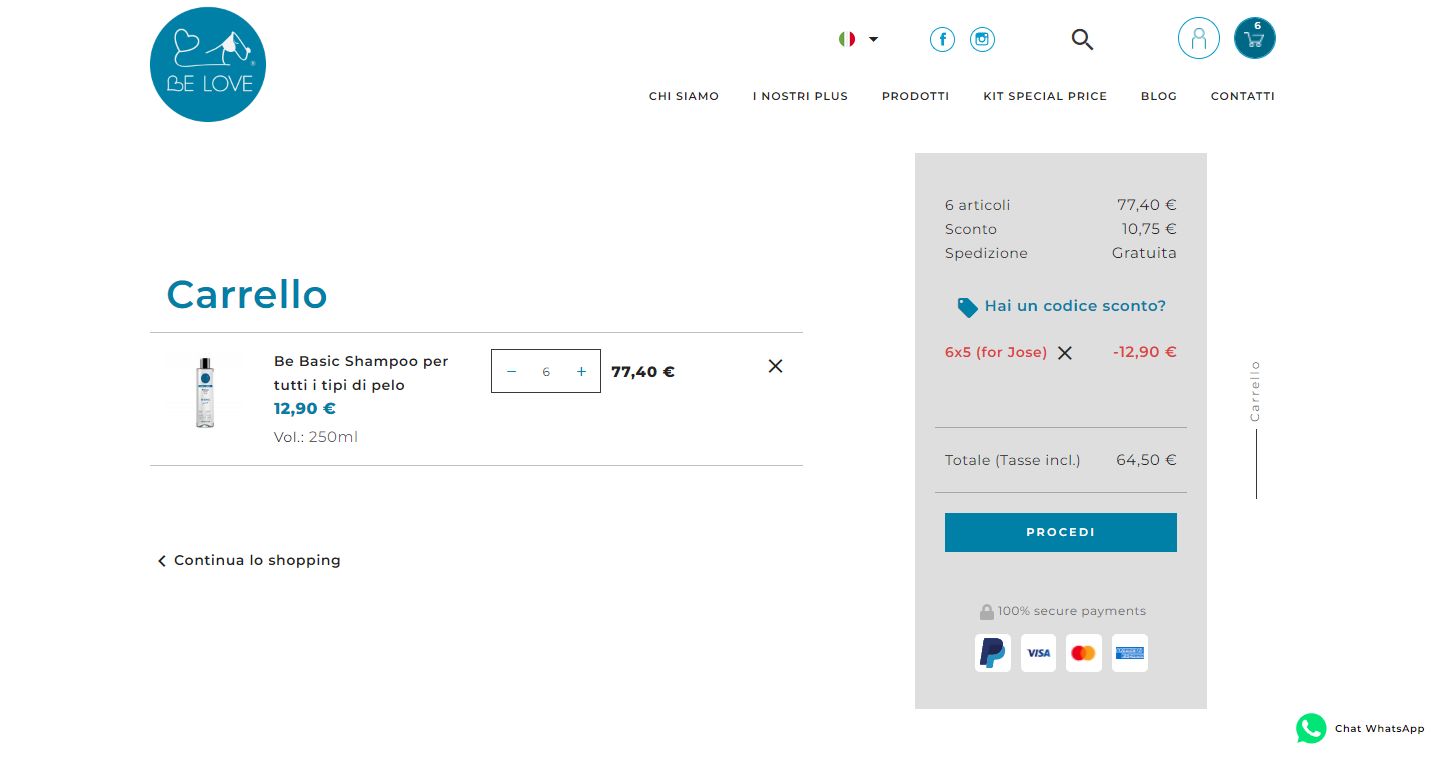
Task: Open the user account icon
Action: point(1198,39)
